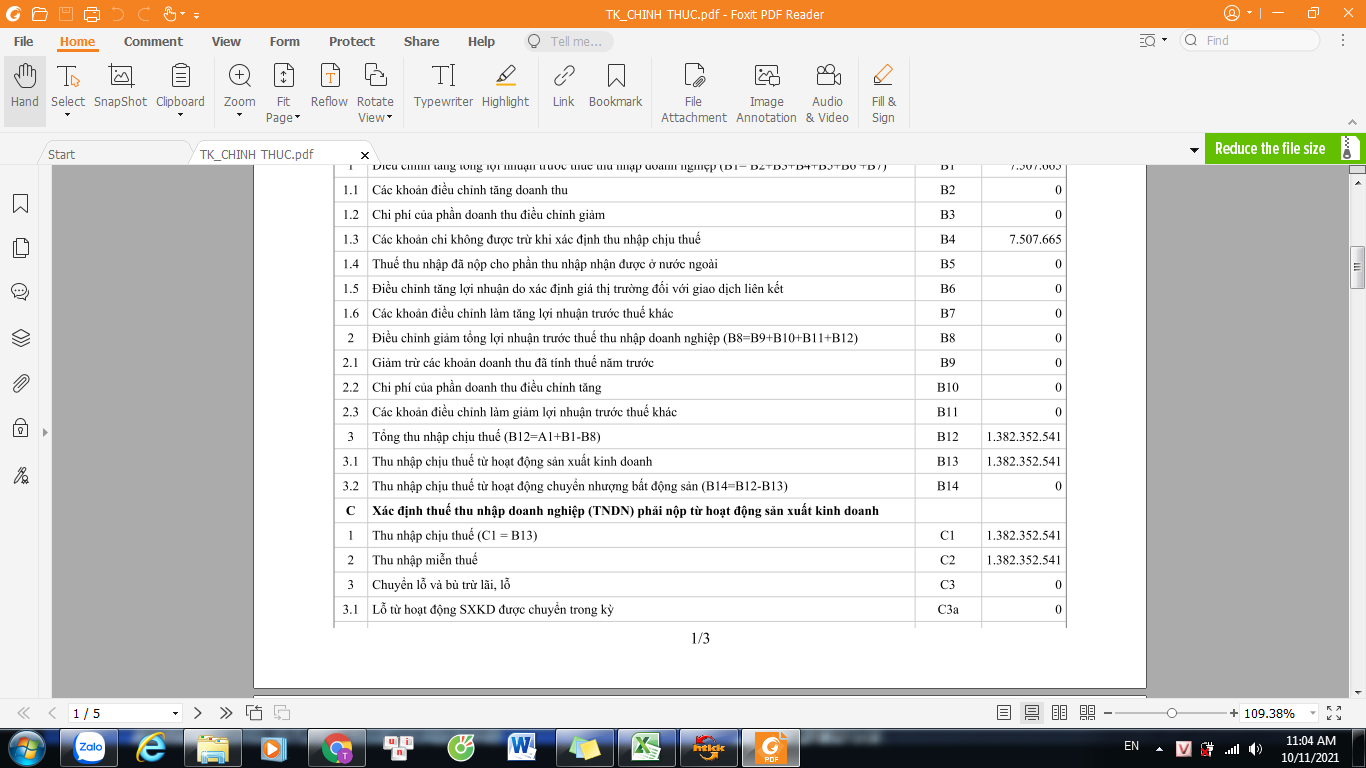
Task: Switch to the Protect tab
Action: pyautogui.click(x=352, y=41)
